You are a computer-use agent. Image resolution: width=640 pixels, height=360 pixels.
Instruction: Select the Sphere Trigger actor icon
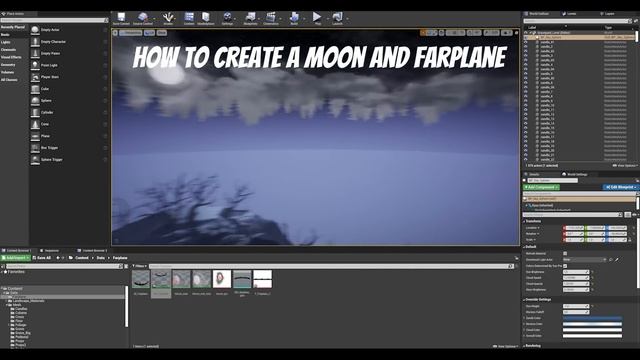tap(35, 160)
